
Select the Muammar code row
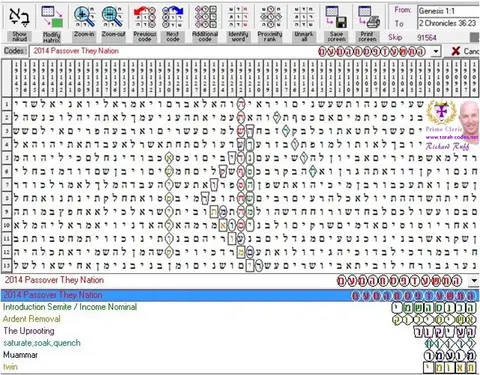point(240,355)
